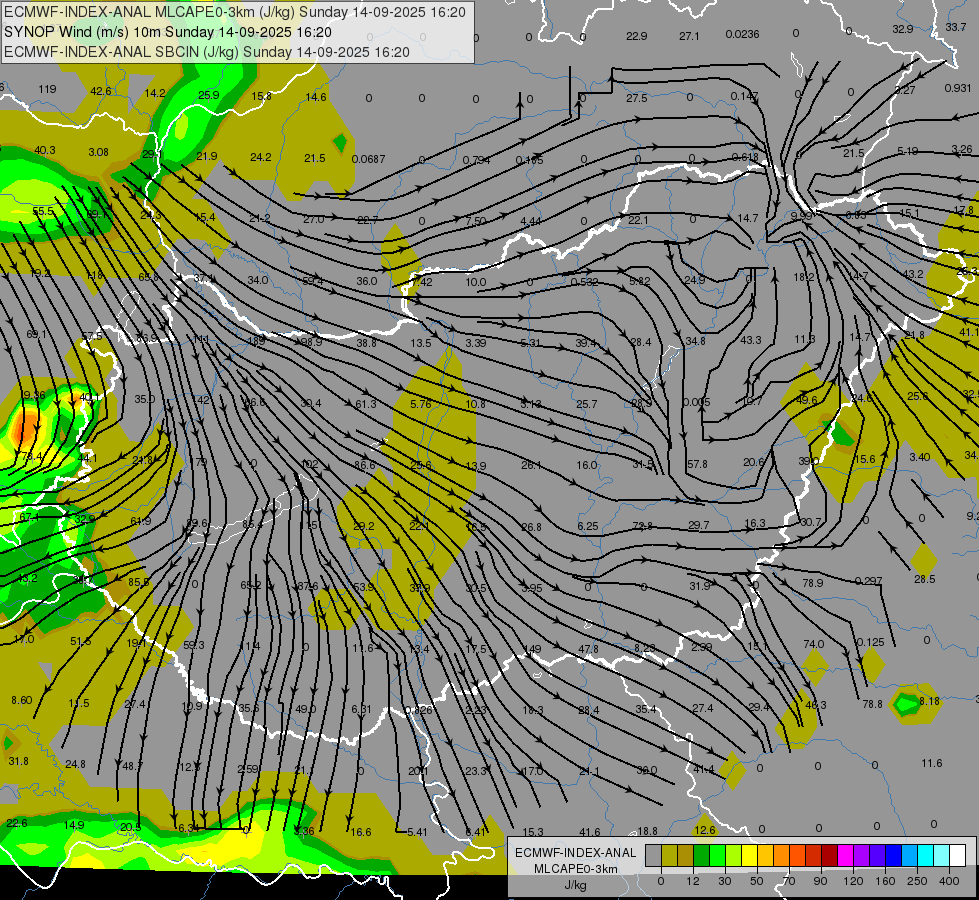This screenshot has width=979, height=900.
Task: Click the legend tick label 12
Action: (x=693, y=881)
